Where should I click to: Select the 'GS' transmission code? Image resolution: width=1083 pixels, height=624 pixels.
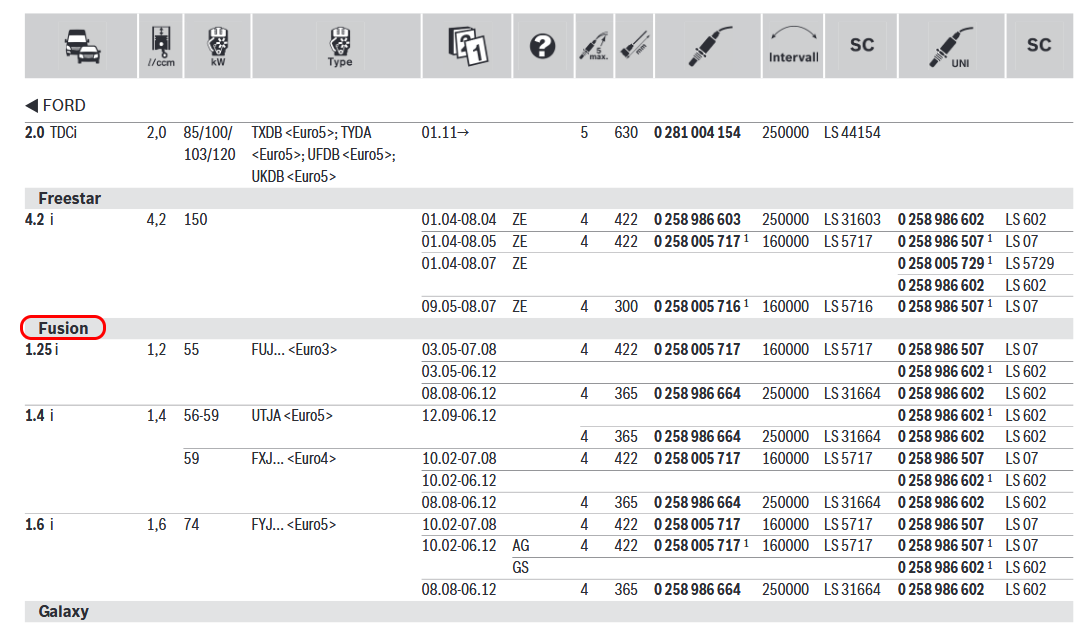coord(520,567)
